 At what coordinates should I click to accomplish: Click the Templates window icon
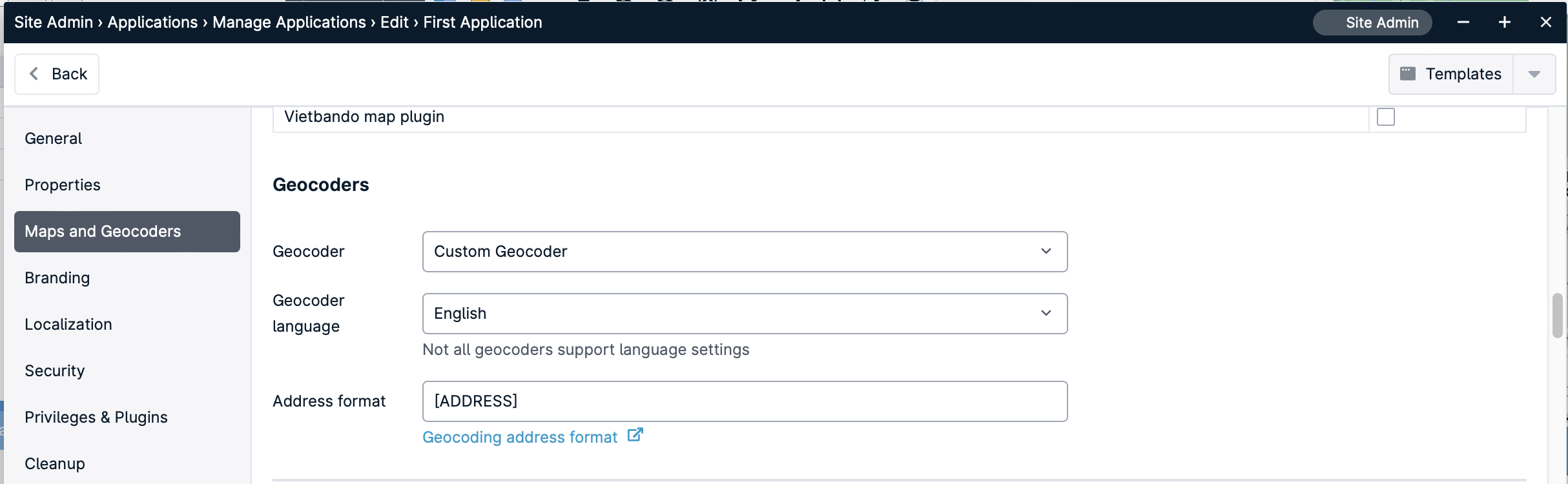1408,74
